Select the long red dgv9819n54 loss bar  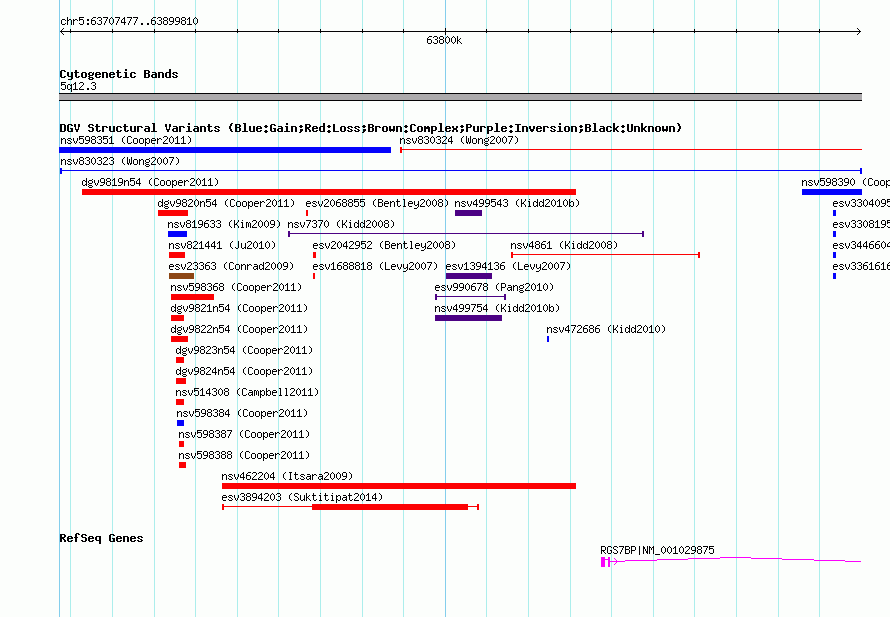click(x=329, y=192)
